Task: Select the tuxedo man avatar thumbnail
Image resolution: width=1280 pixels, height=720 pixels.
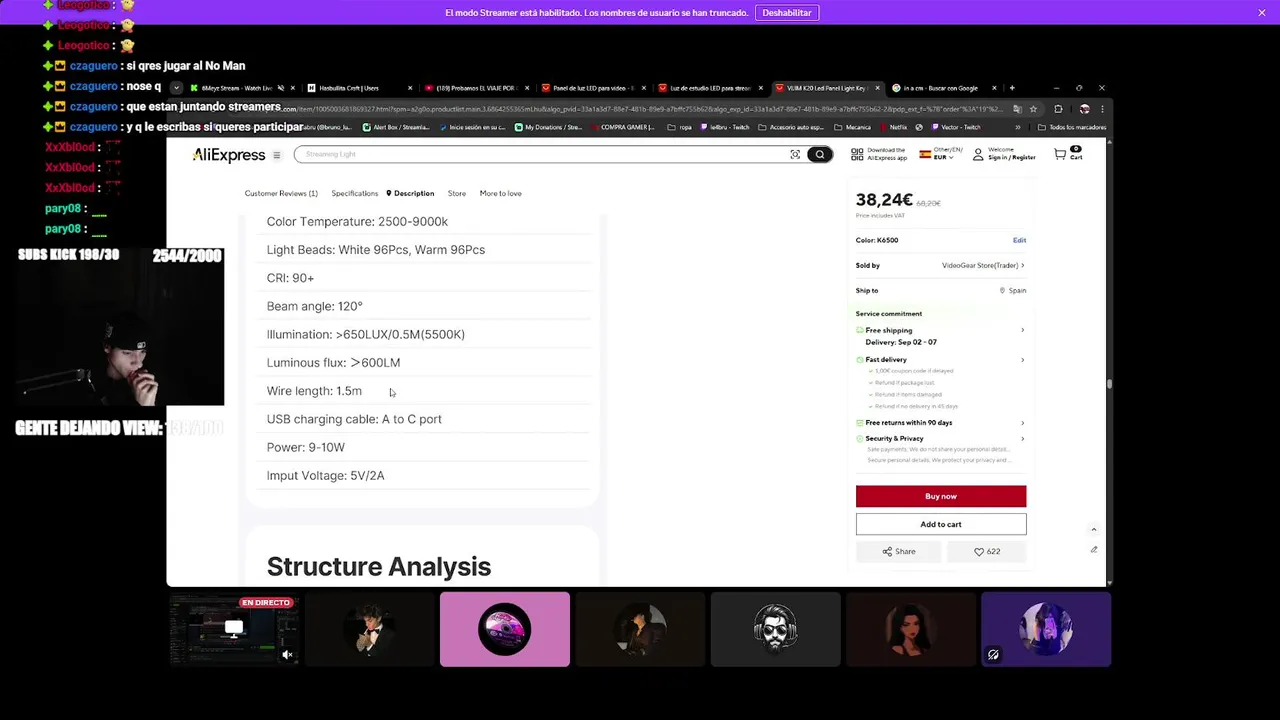Action: [x=369, y=629]
